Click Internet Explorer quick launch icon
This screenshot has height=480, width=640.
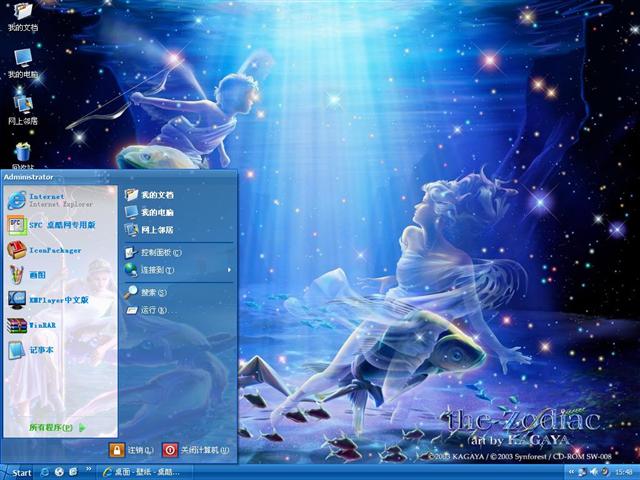click(x=44, y=472)
